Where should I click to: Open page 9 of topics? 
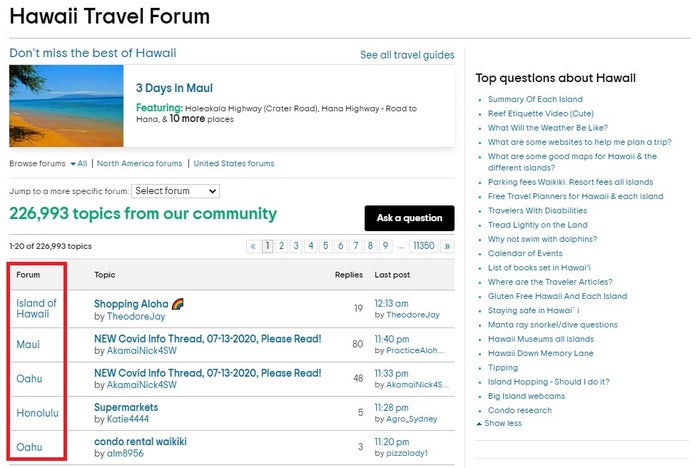[x=385, y=246]
